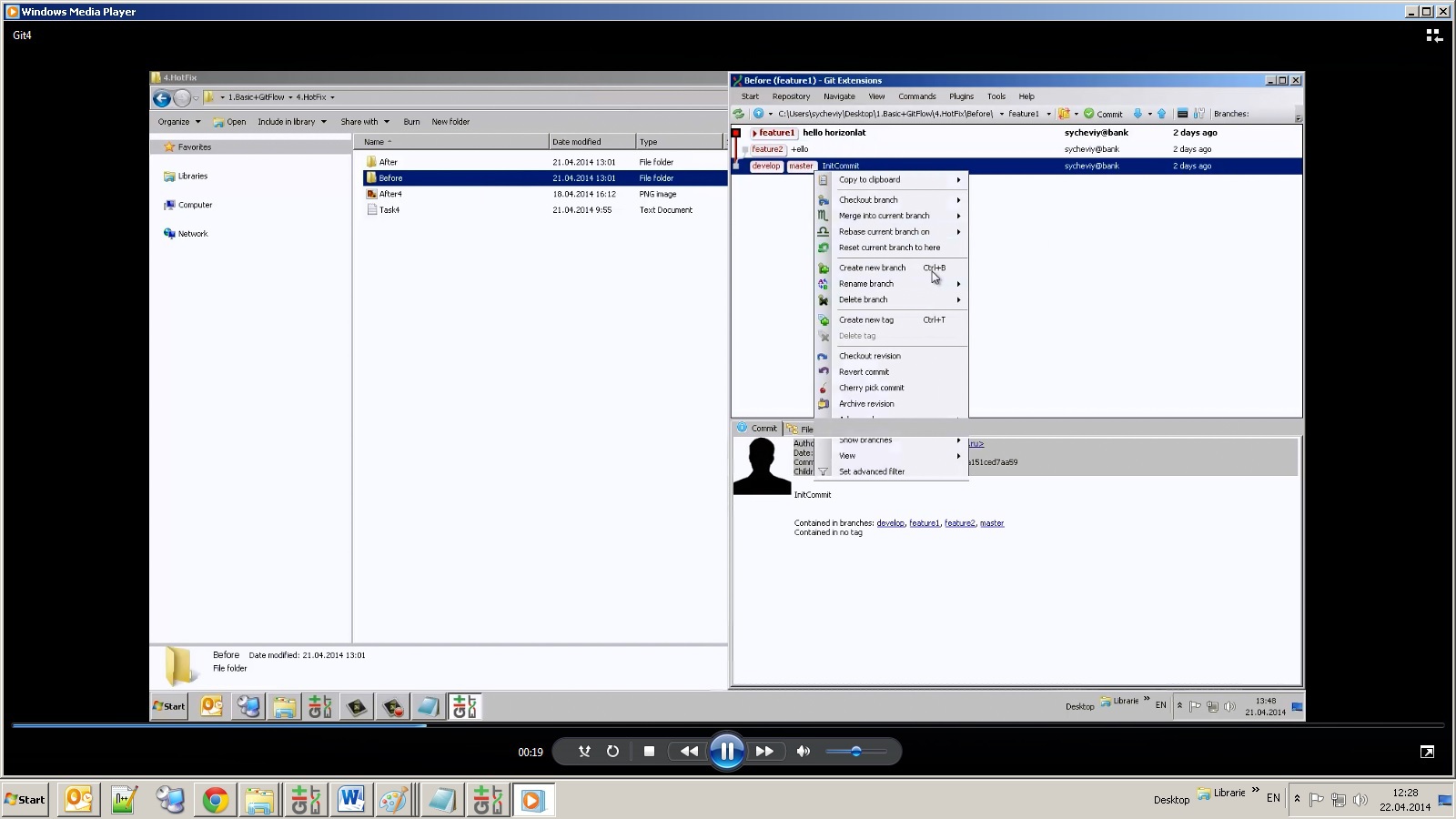Image resolution: width=1456 pixels, height=819 pixels.
Task: Pause the video playback
Action: 726,751
